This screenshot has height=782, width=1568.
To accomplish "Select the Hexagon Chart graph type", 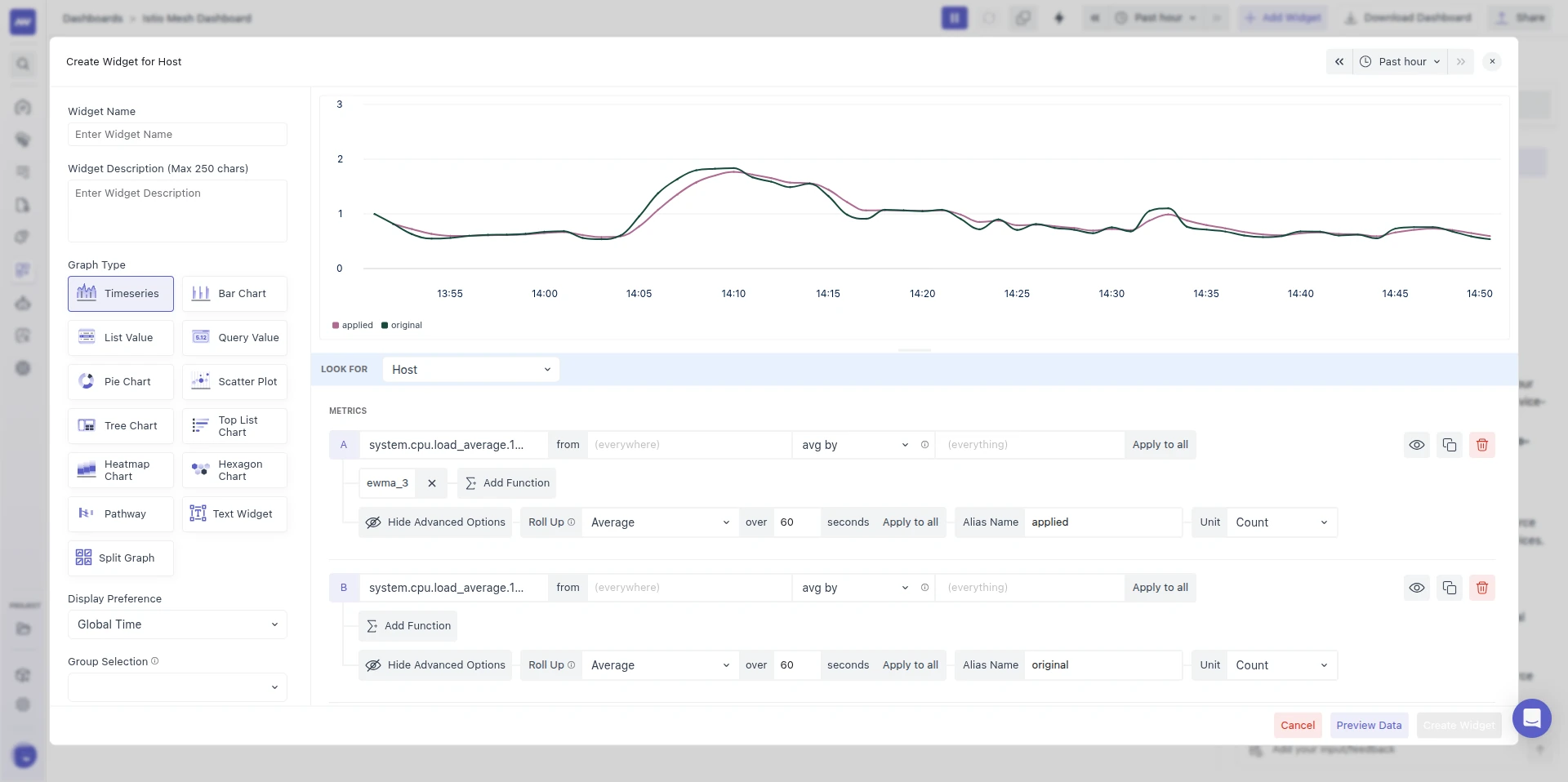I will point(234,470).
